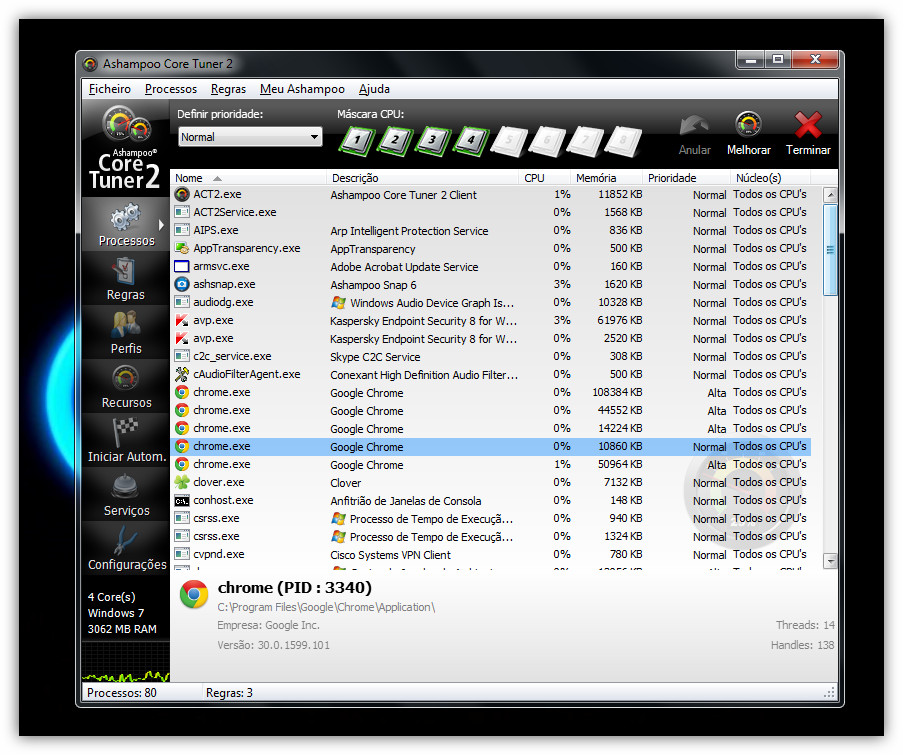Screen dimensions: 917x755
Task: Open the Ajuda menu
Action: pyautogui.click(x=374, y=89)
